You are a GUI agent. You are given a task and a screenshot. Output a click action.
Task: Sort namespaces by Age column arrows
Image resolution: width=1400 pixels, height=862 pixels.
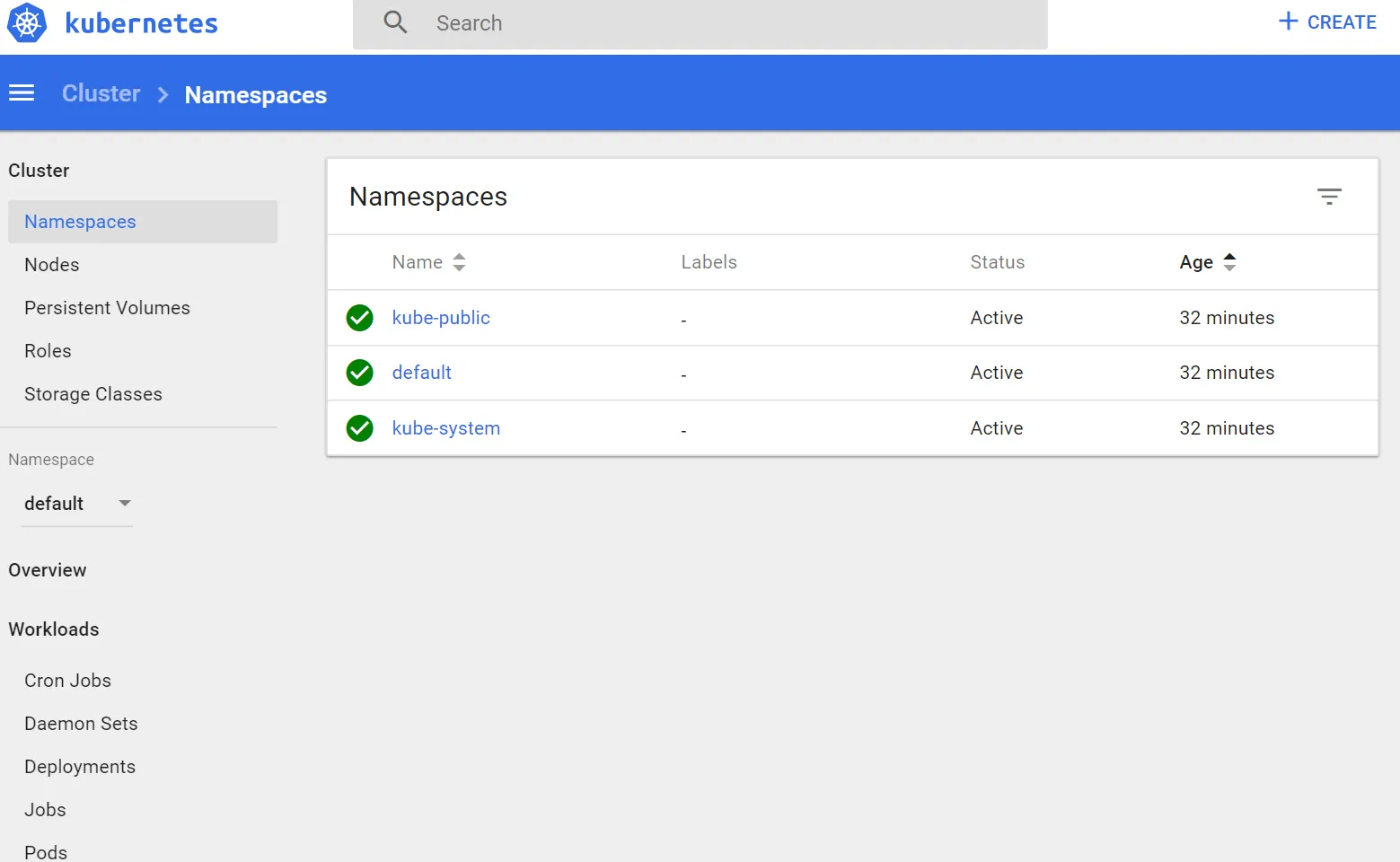pyautogui.click(x=1229, y=262)
